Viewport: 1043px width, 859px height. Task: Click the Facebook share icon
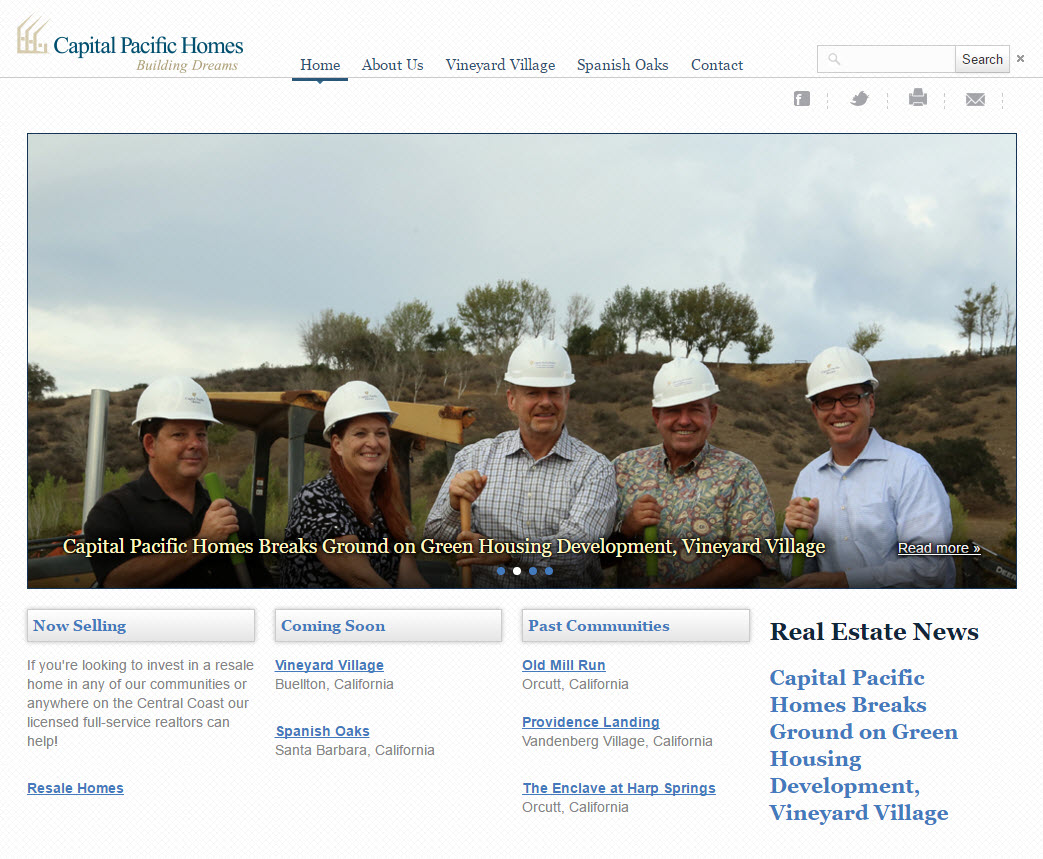(x=802, y=99)
